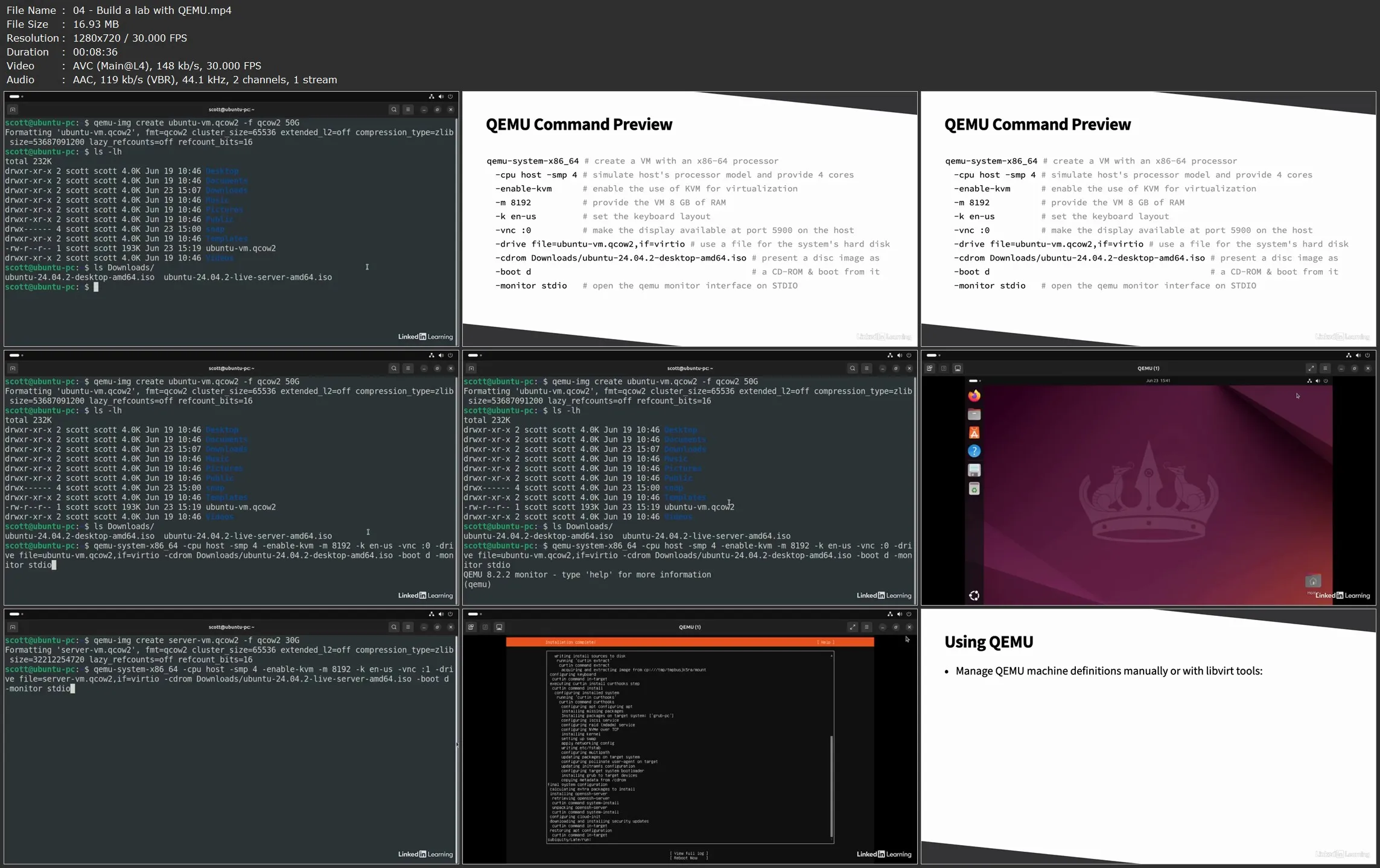Click screenshot icon in QEMU installer window toolbar
The width and height of the screenshot is (1380, 868).
pos(485,627)
